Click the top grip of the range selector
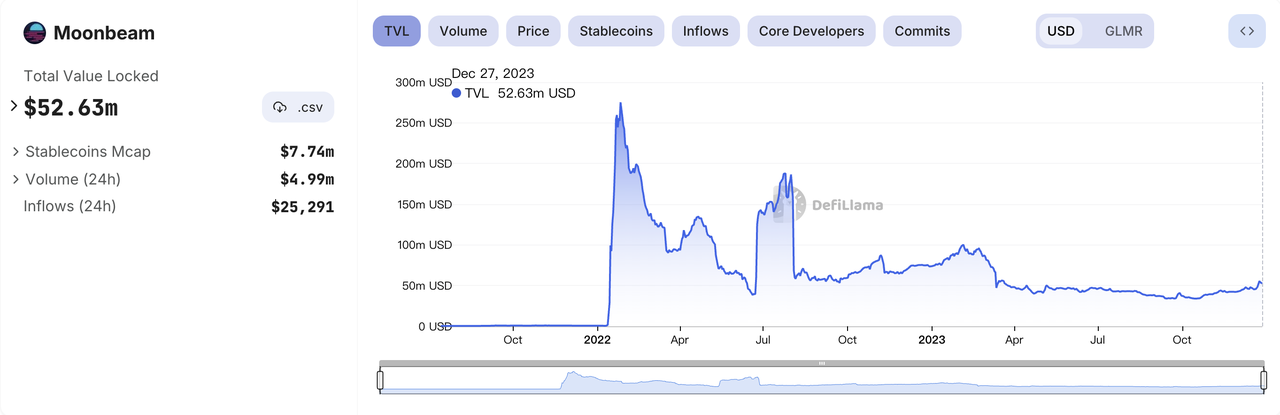The image size is (1280, 415). (x=821, y=363)
